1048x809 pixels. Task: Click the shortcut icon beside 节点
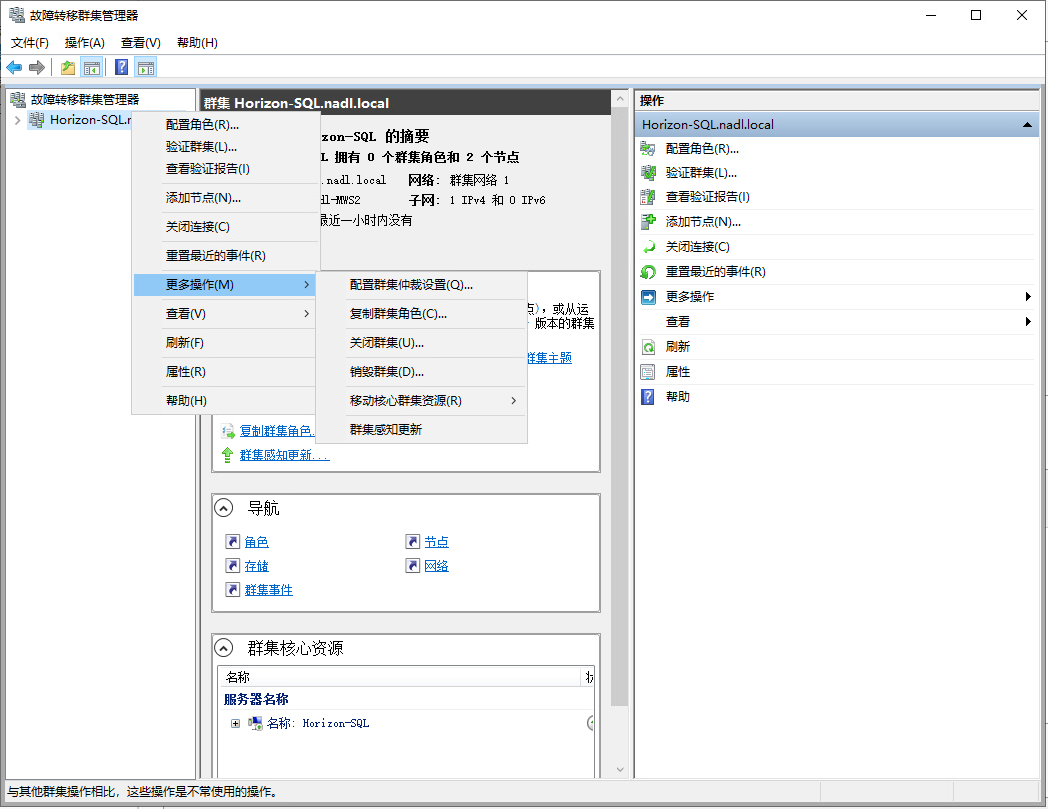[x=412, y=542]
